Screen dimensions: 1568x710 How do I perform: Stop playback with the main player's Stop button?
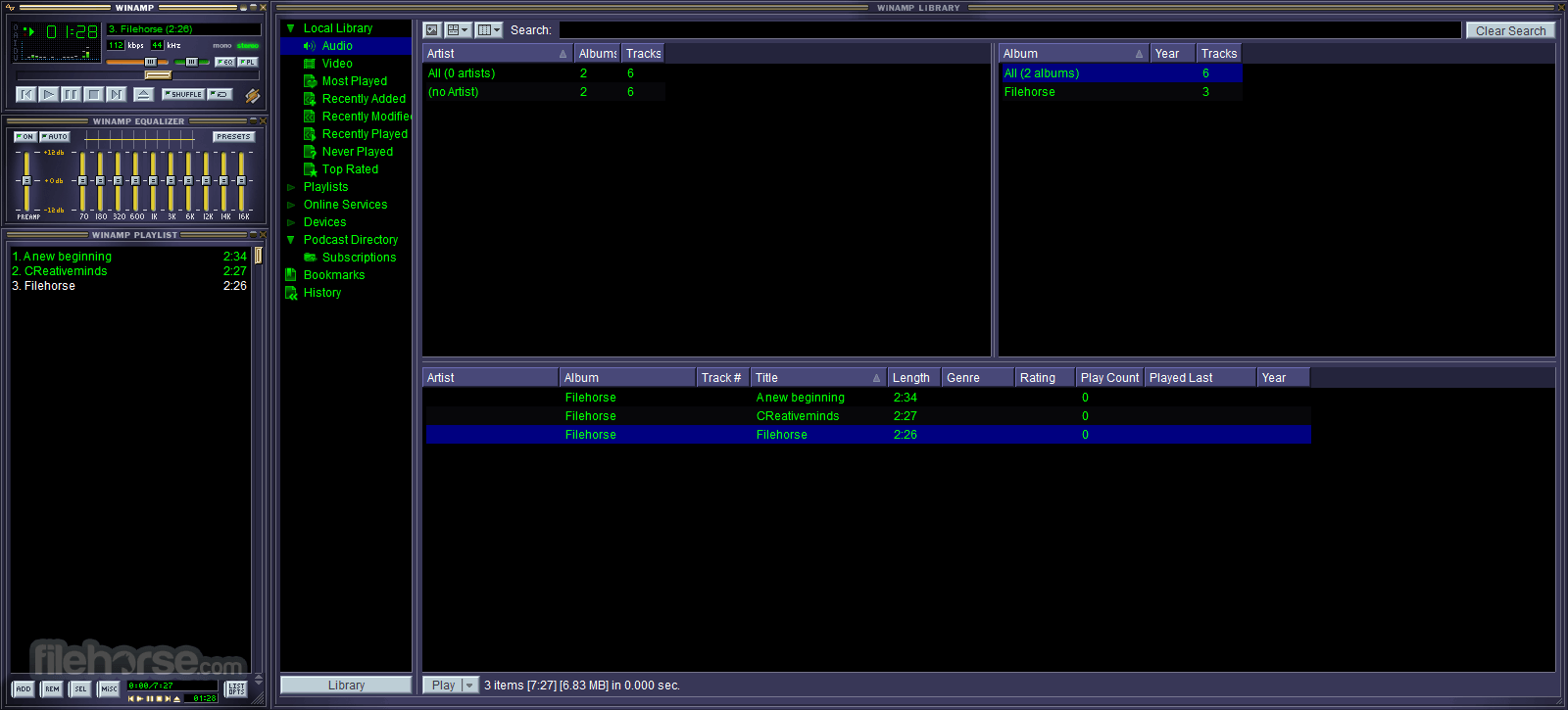coord(93,94)
